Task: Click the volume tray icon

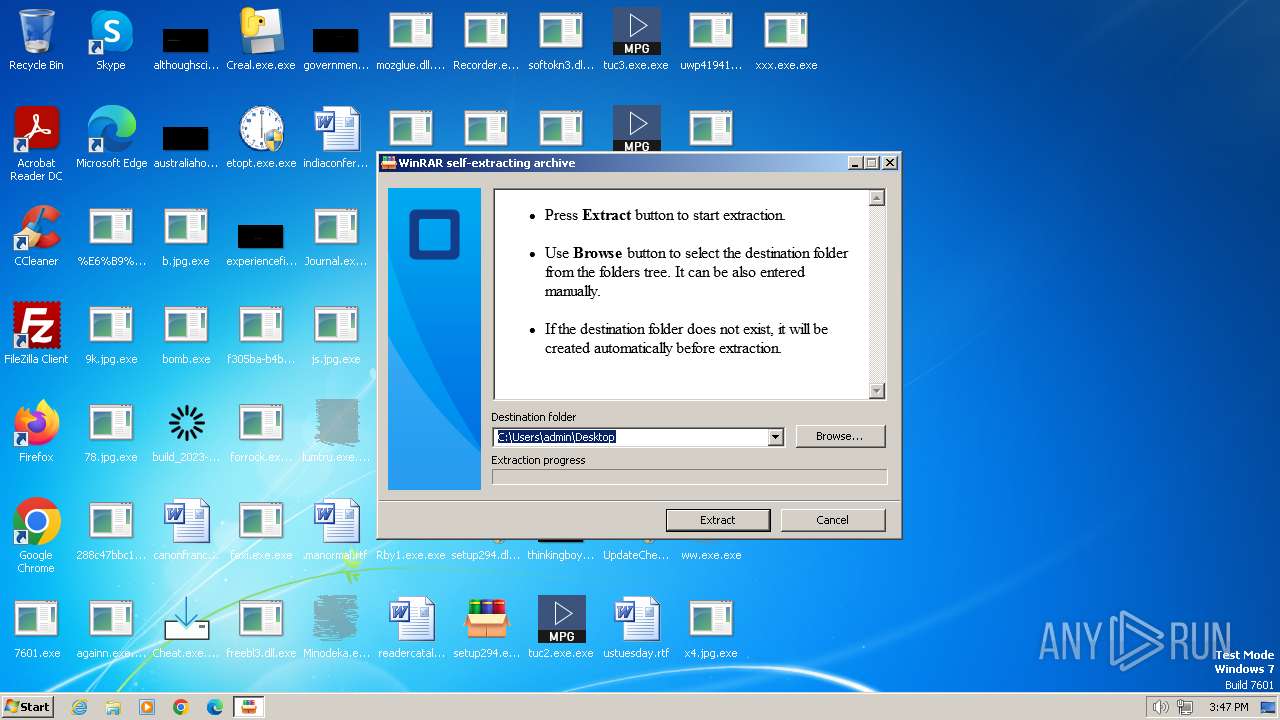Action: (1160, 707)
